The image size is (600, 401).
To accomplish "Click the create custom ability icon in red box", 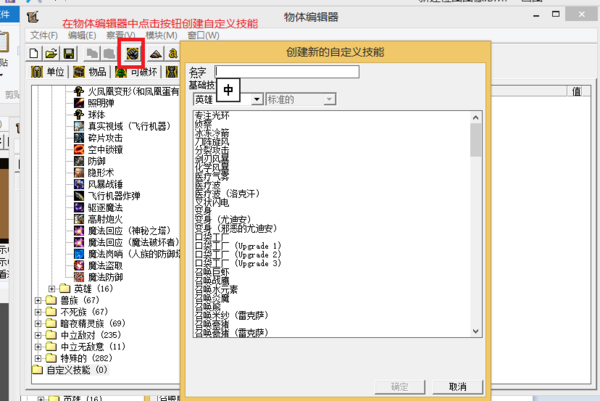I will point(131,52).
